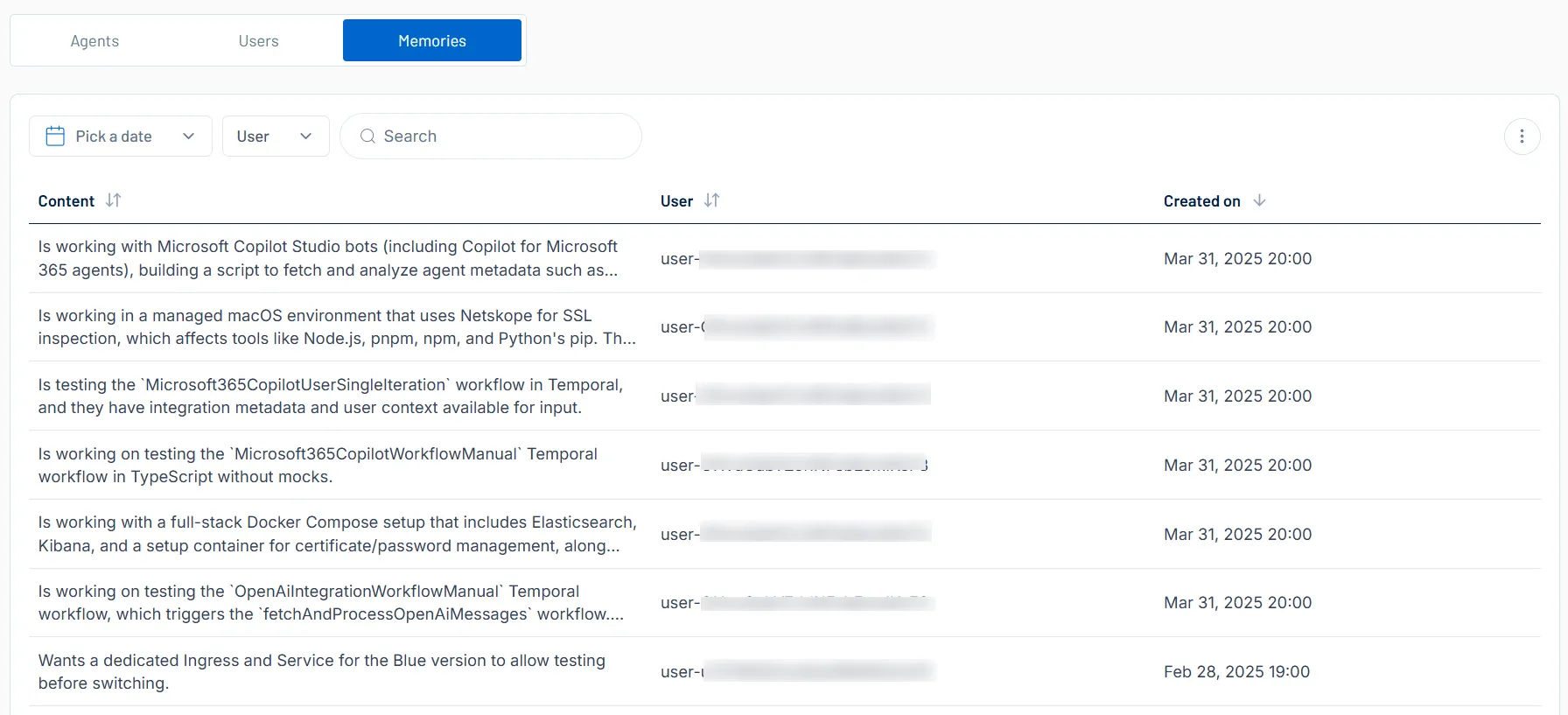This screenshot has height=715, width=1568.
Task: Switch to the Users tab
Action: (x=258, y=41)
